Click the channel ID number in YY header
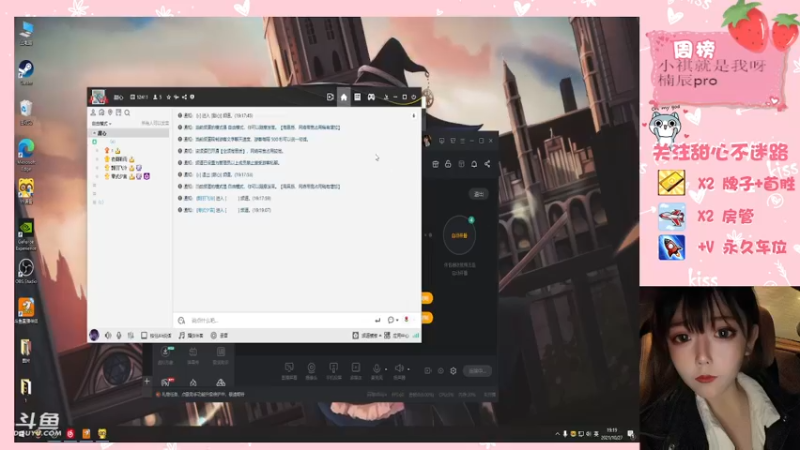The height and width of the screenshot is (450, 800). (139, 97)
